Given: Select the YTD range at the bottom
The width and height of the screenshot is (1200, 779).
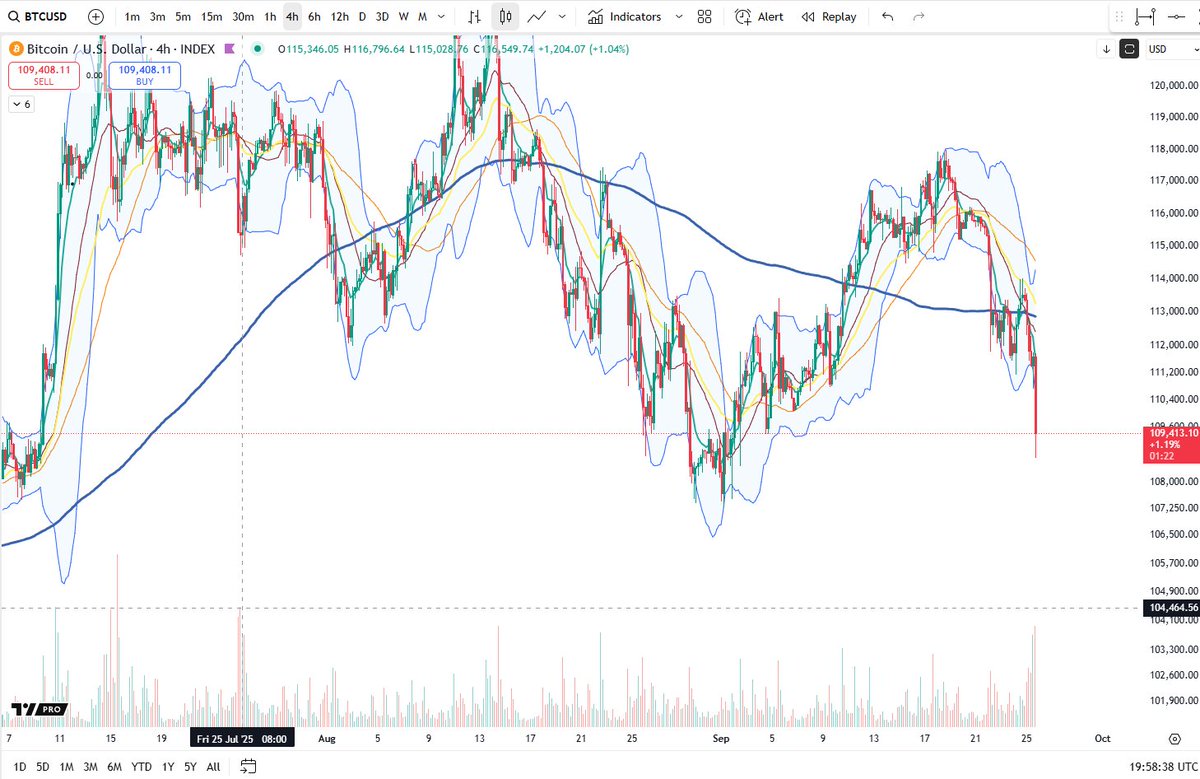Looking at the screenshot, I should 142,766.
